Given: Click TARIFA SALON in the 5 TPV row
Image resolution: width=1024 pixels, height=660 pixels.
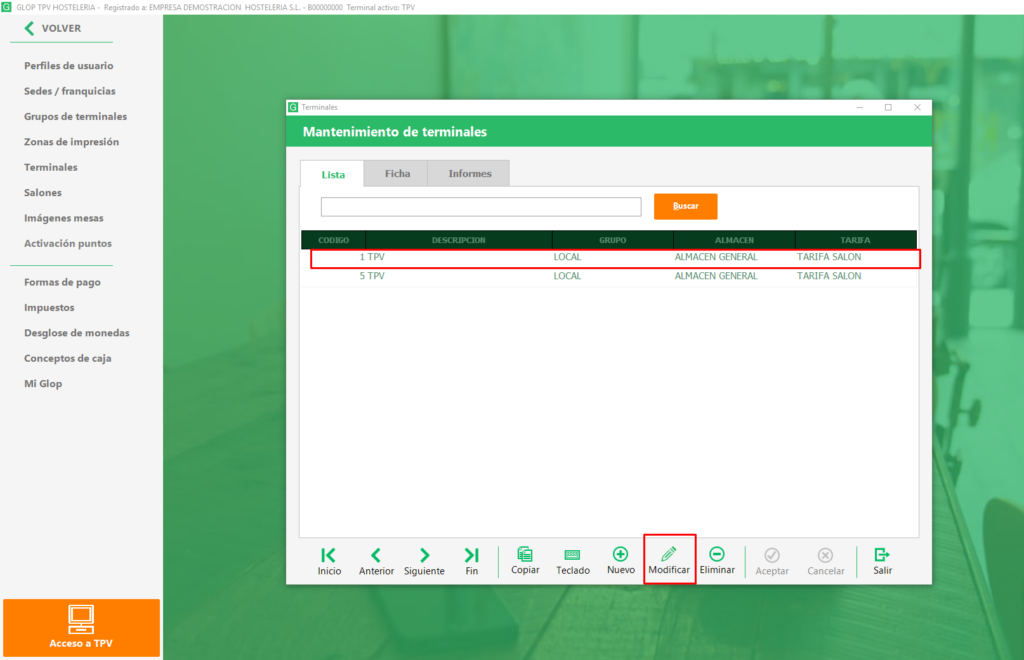Looking at the screenshot, I should pos(829,276).
